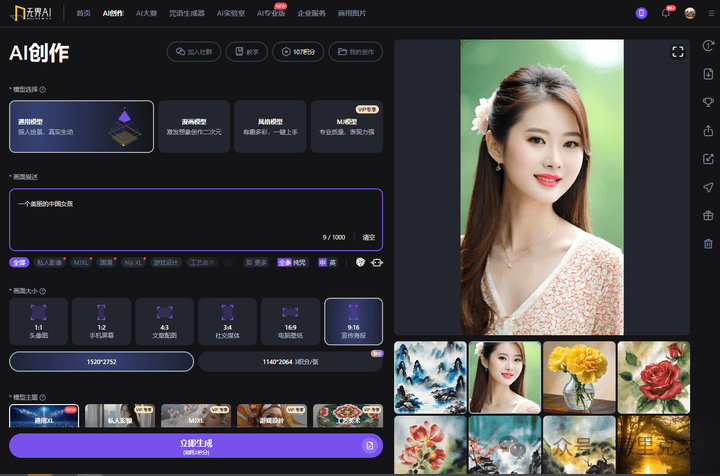Click the trophy icon in right sidebar
Viewport: 720px width, 476px height.
(708, 102)
